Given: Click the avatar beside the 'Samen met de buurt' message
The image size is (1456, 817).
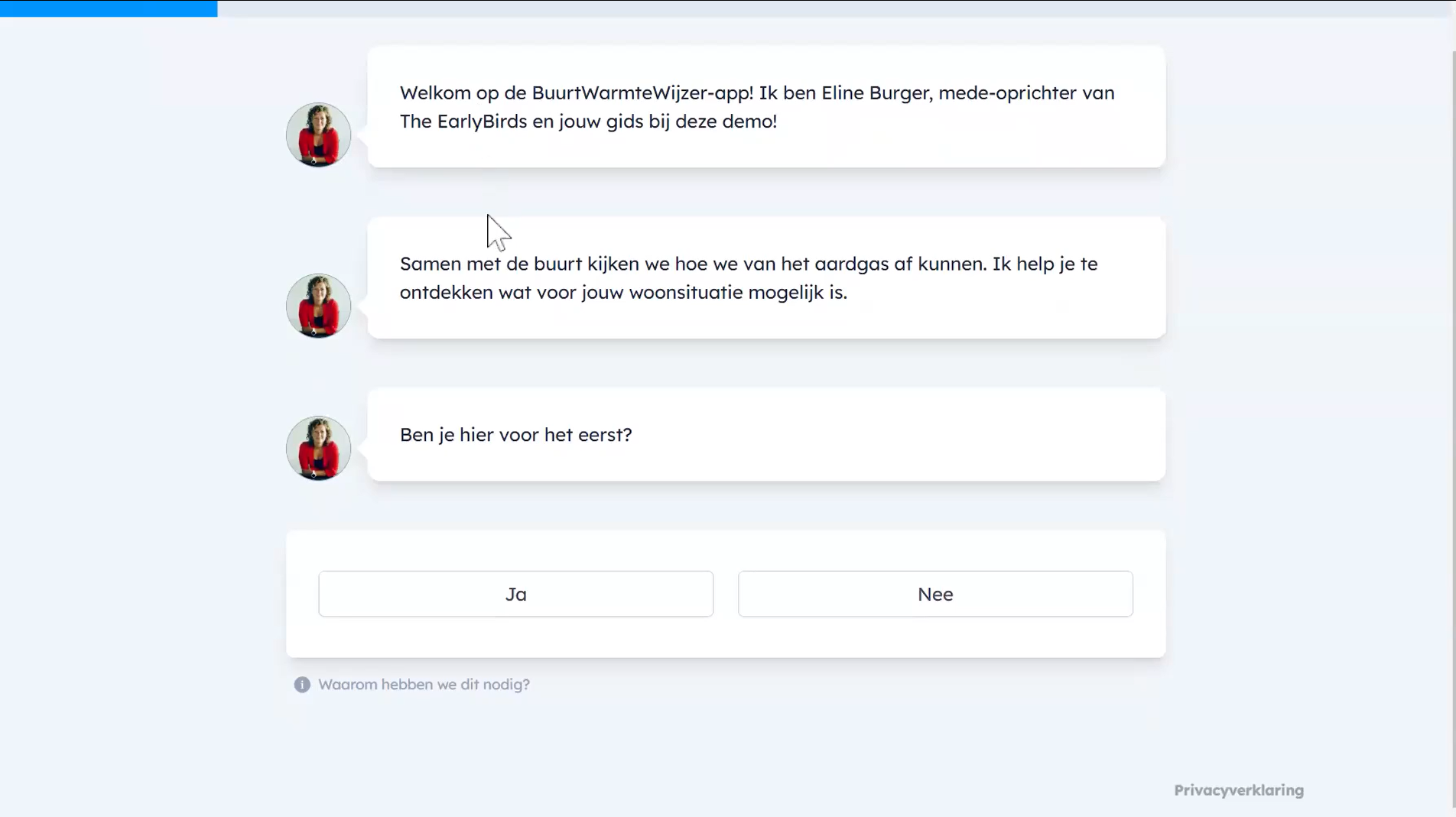Looking at the screenshot, I should point(318,306).
